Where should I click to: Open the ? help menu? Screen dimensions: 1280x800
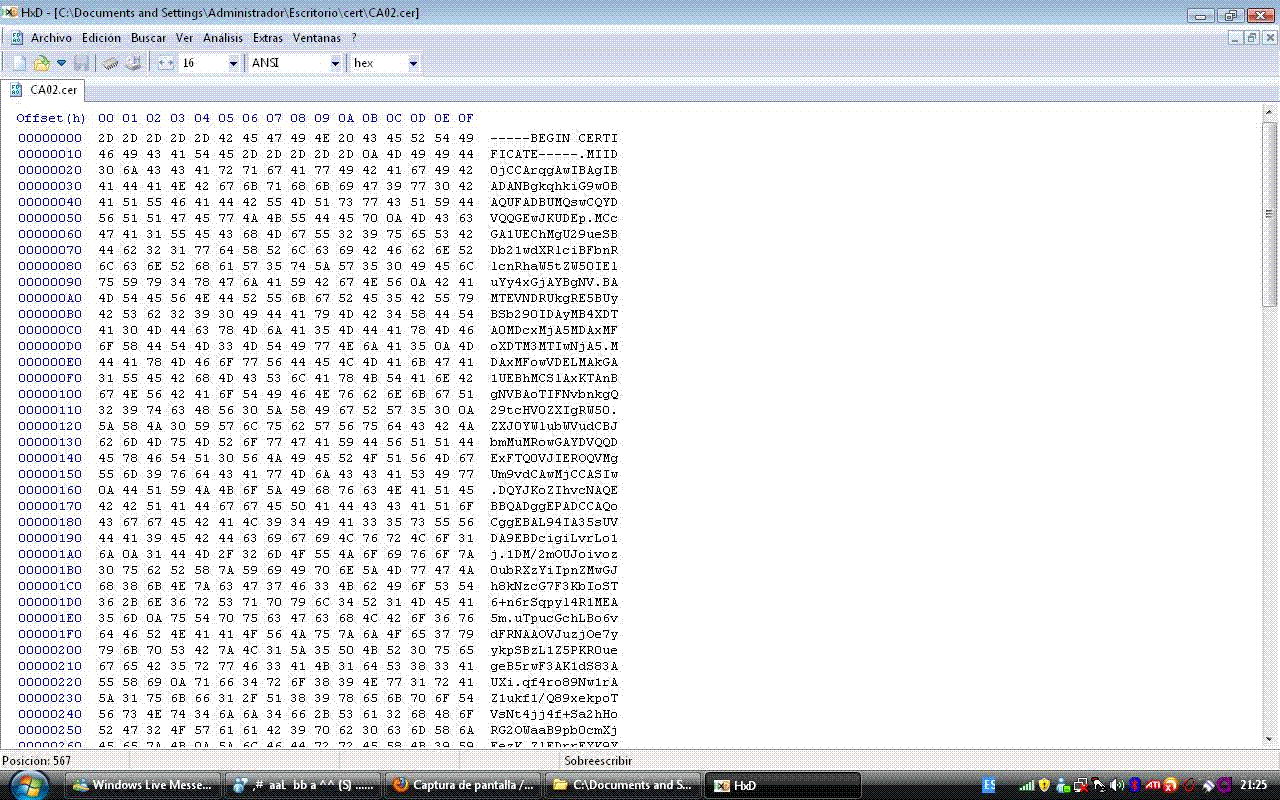(354, 38)
